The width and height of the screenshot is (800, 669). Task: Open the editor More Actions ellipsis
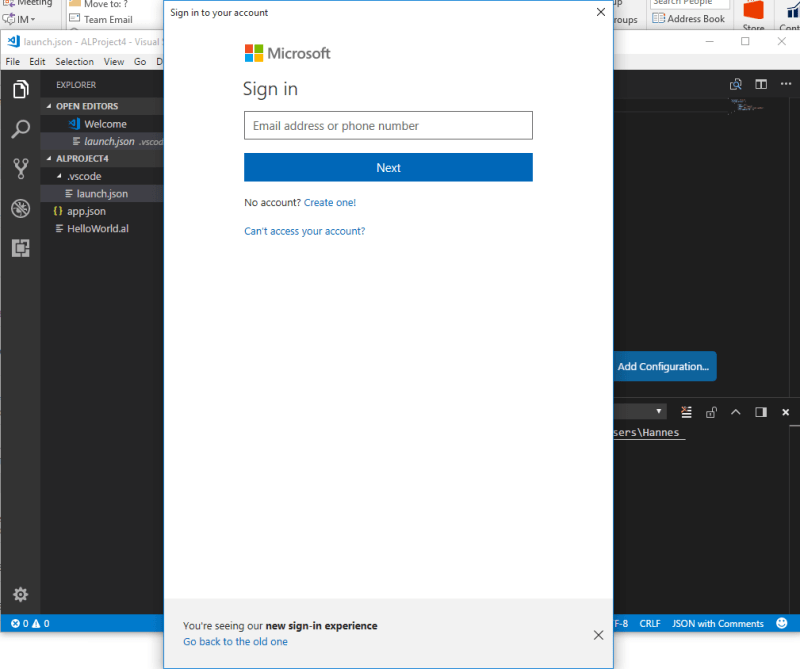[786, 84]
